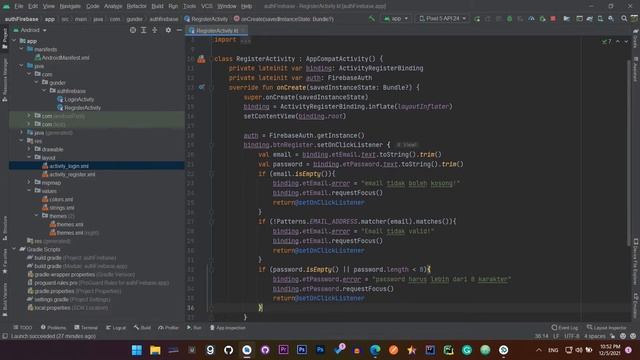Open the Profile app gauge icon
Screen dimensions: 640x360
[x=531, y=19]
